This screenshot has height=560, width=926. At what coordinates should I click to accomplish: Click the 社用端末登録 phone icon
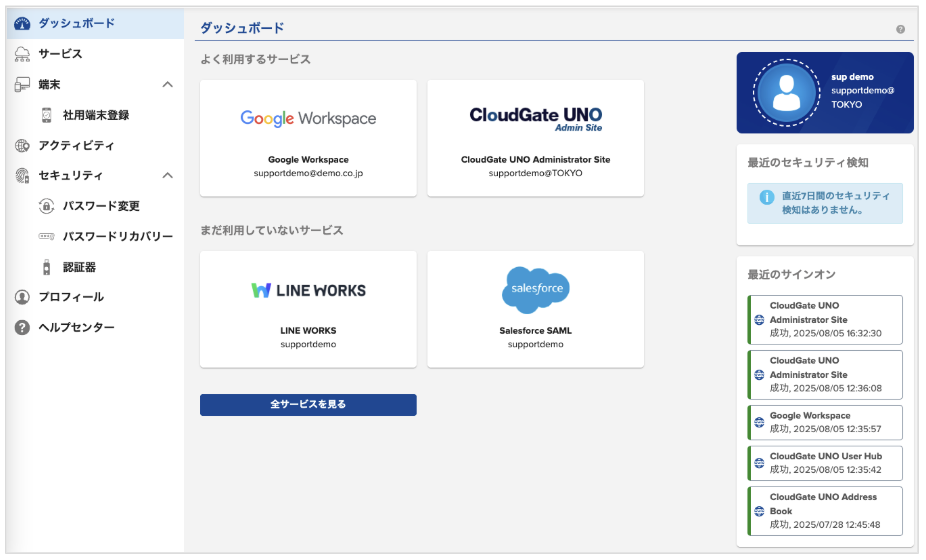tap(47, 115)
